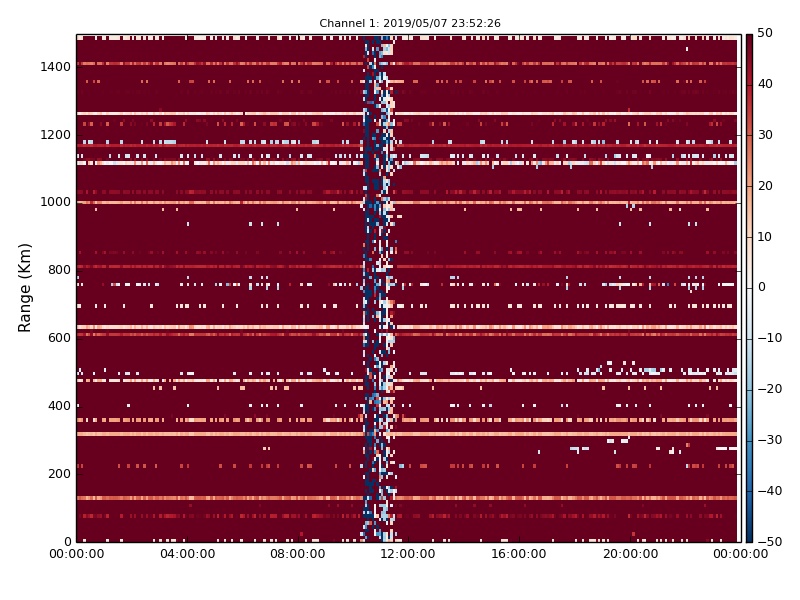Click the 20:00:00 time axis label

click(630, 554)
